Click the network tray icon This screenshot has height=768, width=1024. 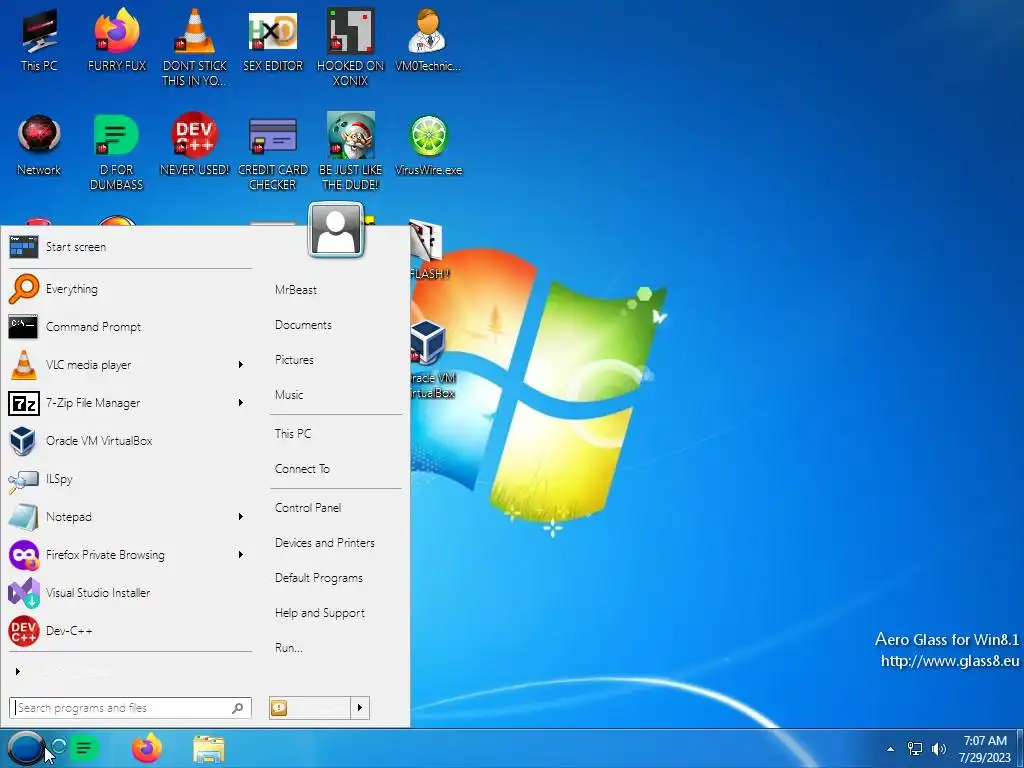point(915,749)
